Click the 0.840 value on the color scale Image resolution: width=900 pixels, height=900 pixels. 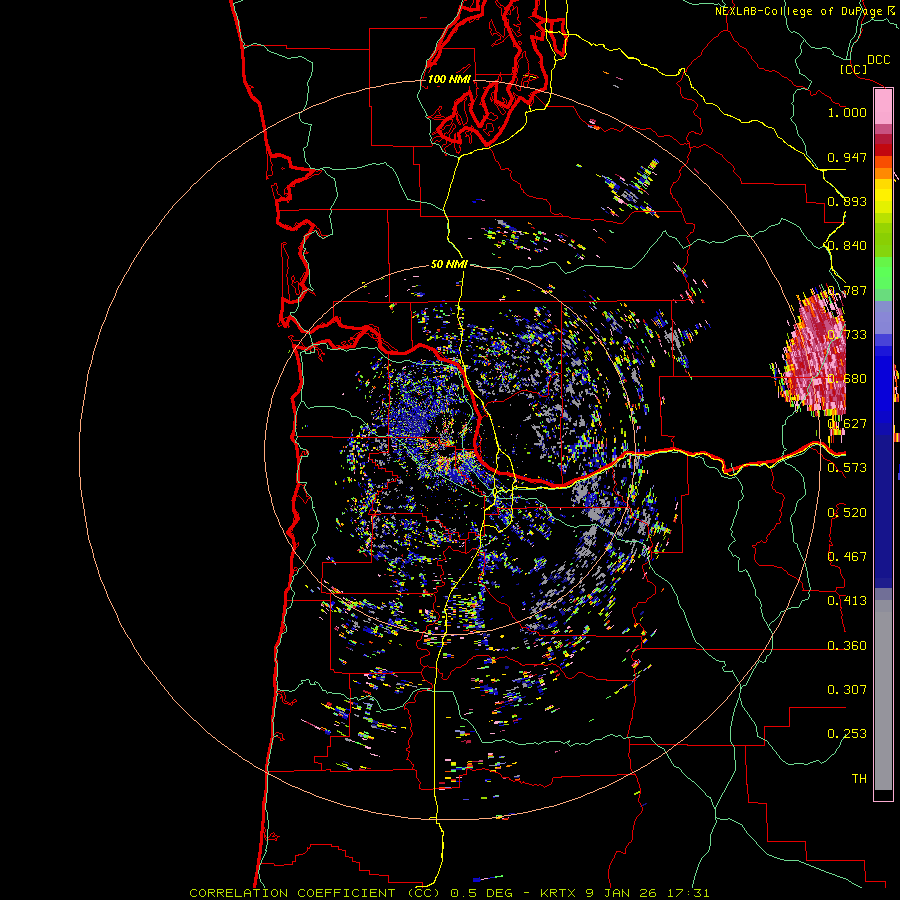point(847,246)
